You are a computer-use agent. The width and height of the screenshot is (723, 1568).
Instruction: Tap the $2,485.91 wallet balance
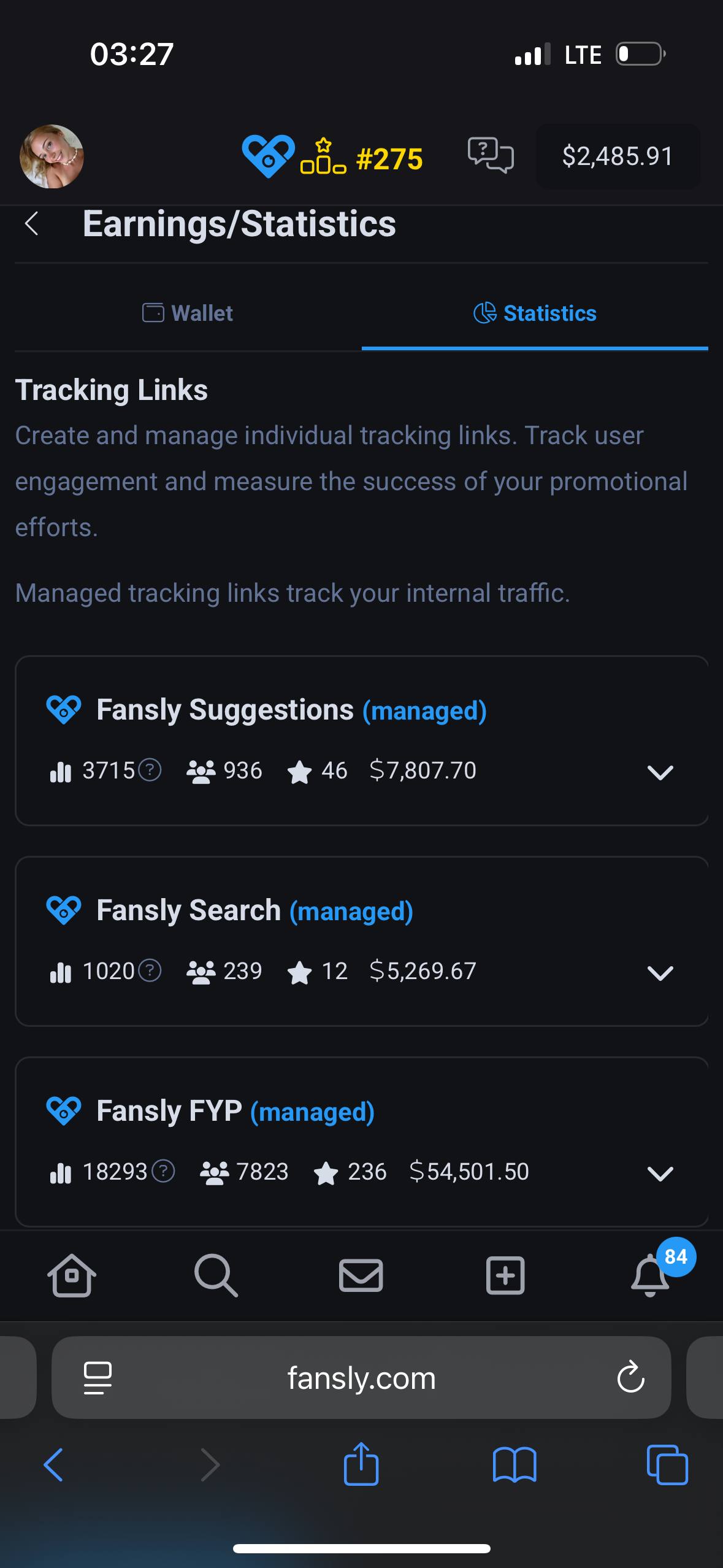(x=618, y=156)
